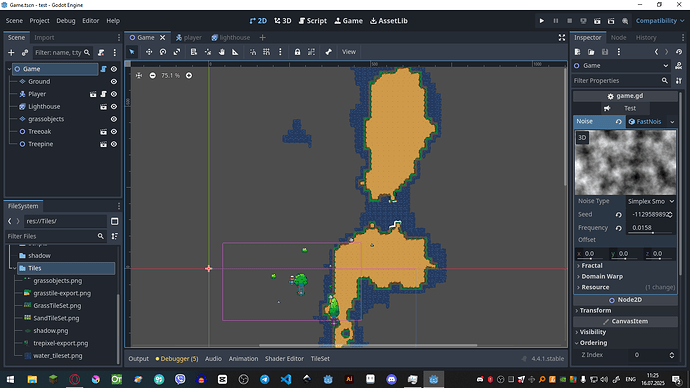This screenshot has width=690, height=388.
Task: Switch to the lighthouse scene tab
Action: [231, 38]
